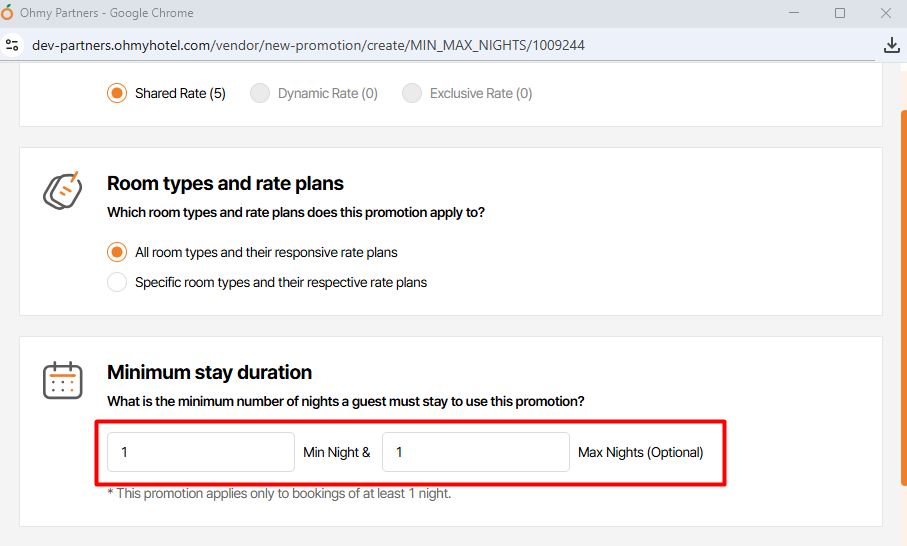Click the price tag icon for room types
This screenshot has width=907, height=546.
tap(62, 190)
